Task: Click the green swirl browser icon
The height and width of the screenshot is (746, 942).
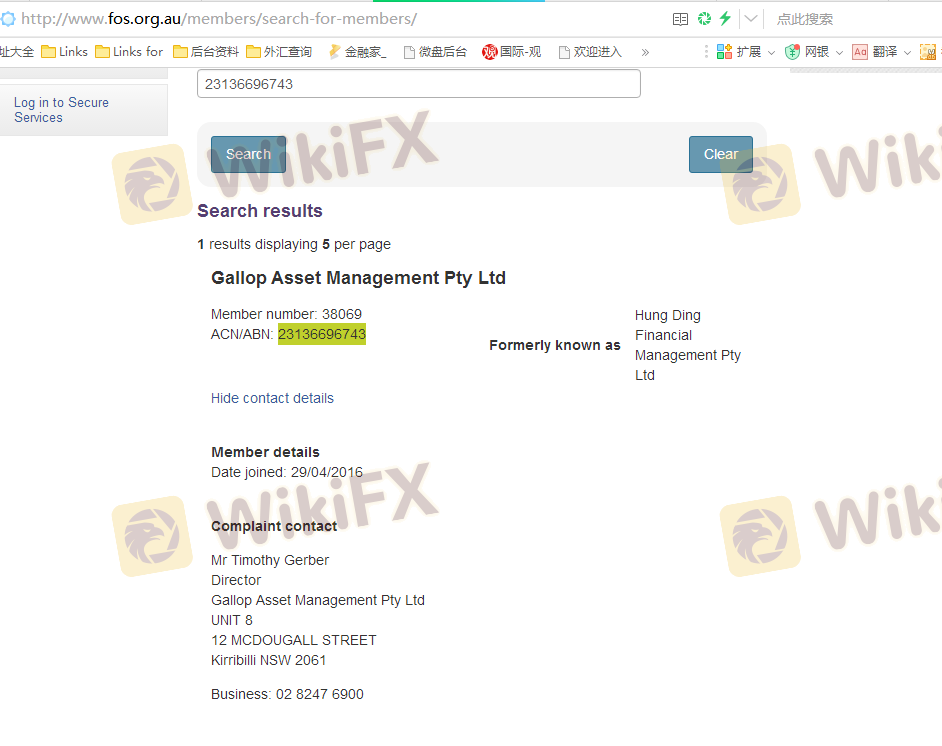Action: 704,19
